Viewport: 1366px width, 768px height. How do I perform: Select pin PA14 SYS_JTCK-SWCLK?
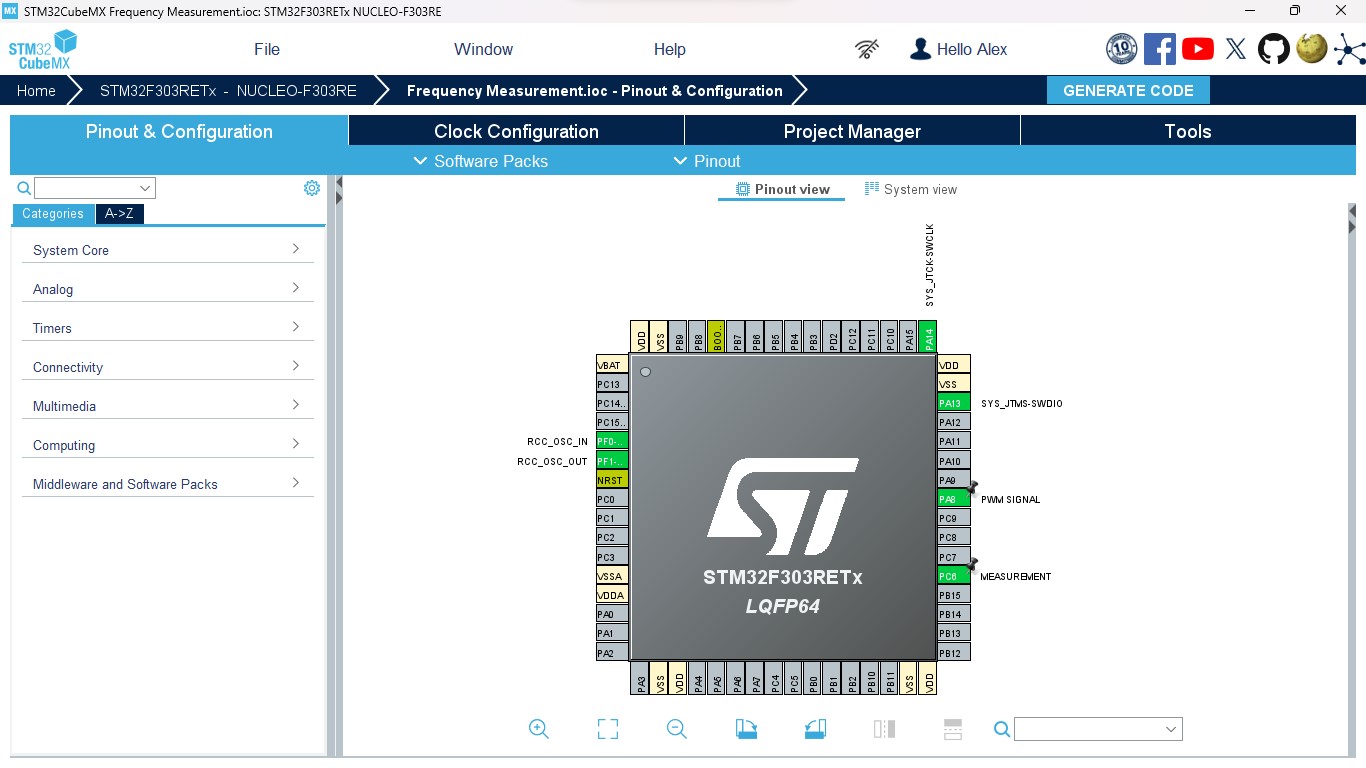pos(928,336)
